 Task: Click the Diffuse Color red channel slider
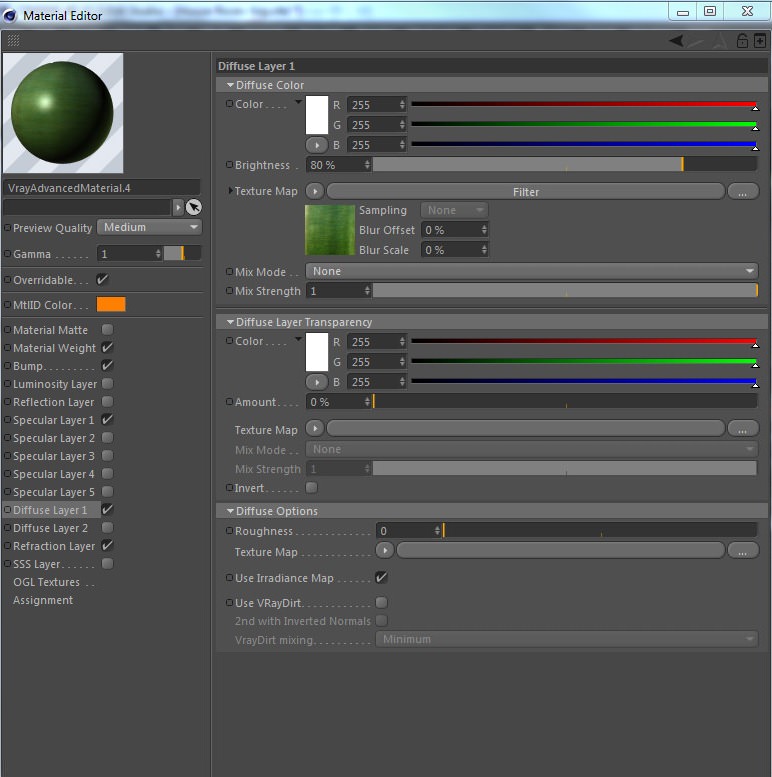584,105
